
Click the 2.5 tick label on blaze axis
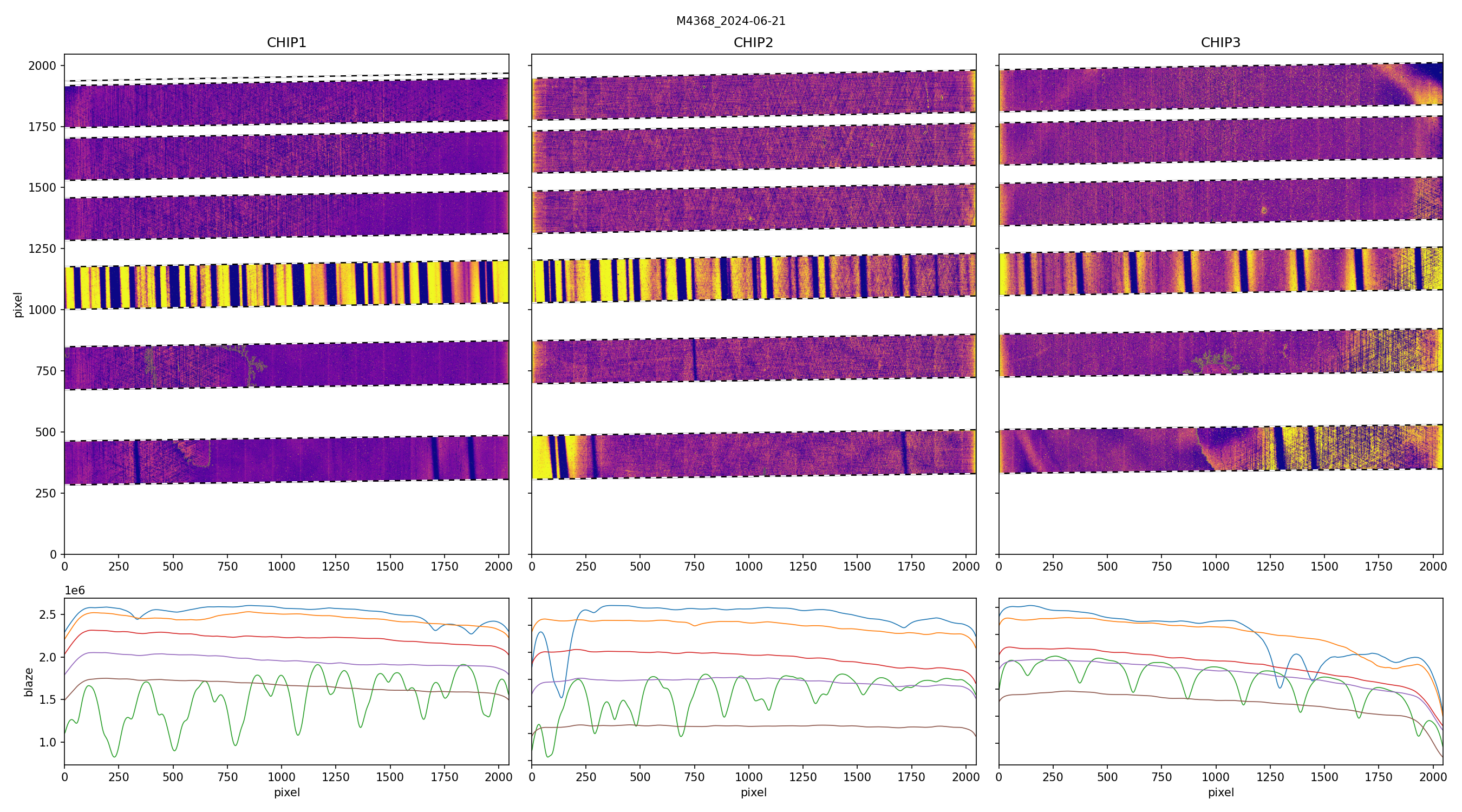(48, 614)
